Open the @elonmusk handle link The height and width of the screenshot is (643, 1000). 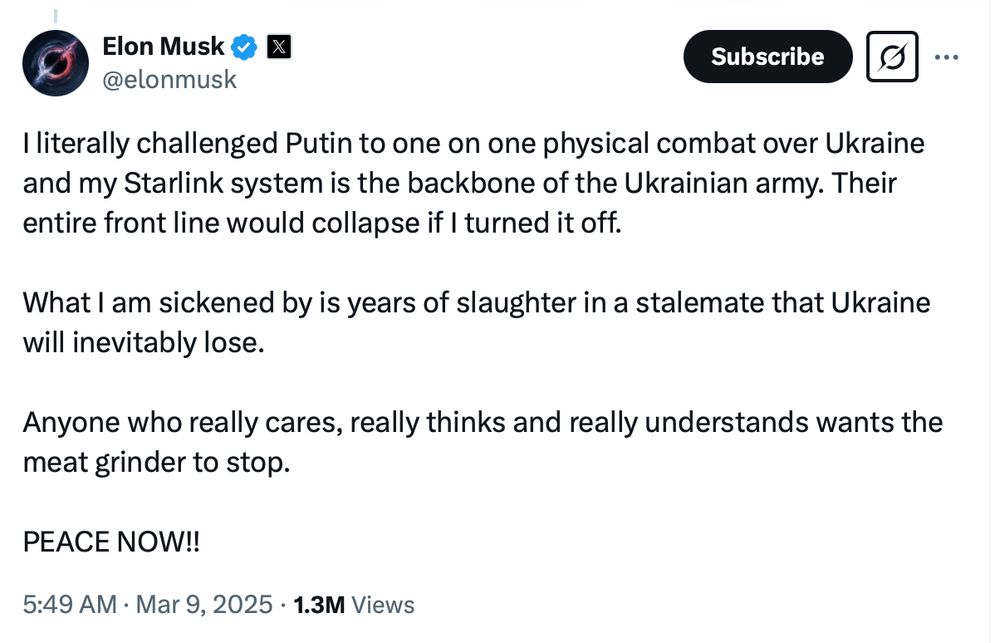click(x=170, y=80)
